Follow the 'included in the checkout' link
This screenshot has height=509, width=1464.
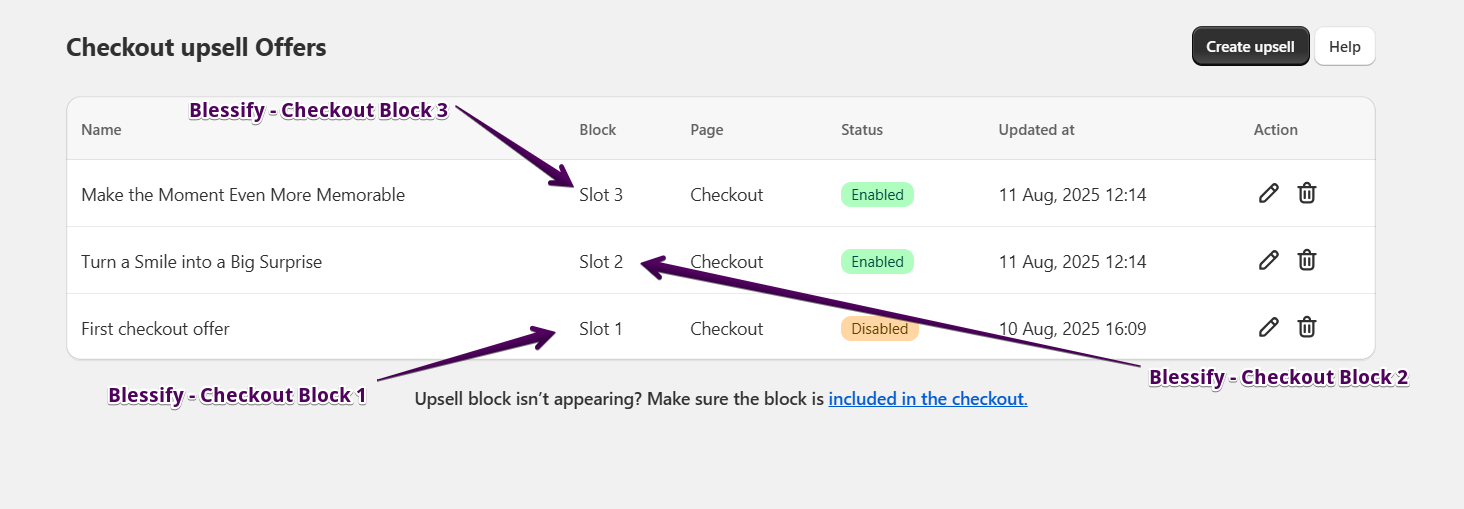pos(927,399)
